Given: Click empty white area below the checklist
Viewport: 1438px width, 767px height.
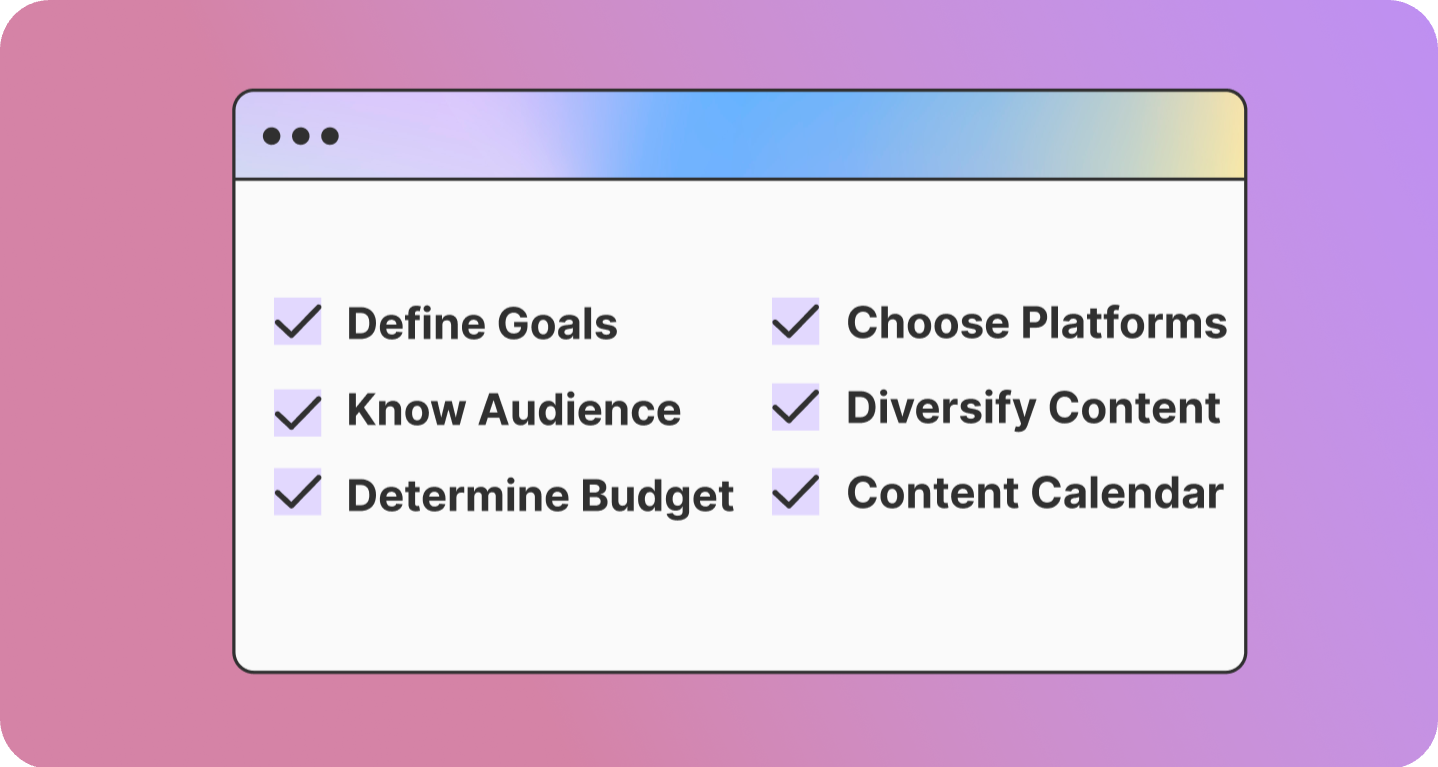Looking at the screenshot, I should 740,600.
